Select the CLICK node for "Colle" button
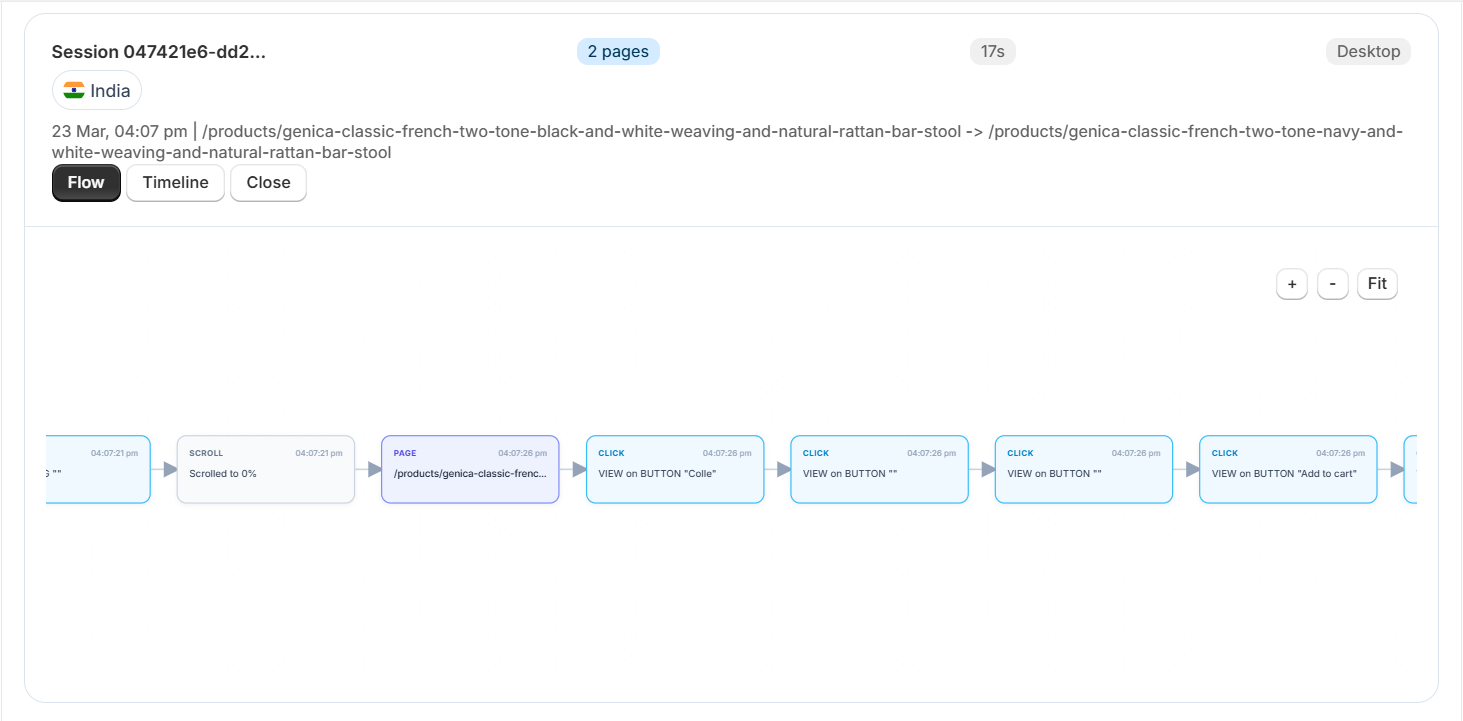Viewport: 1463px width, 721px height. click(x=675, y=469)
